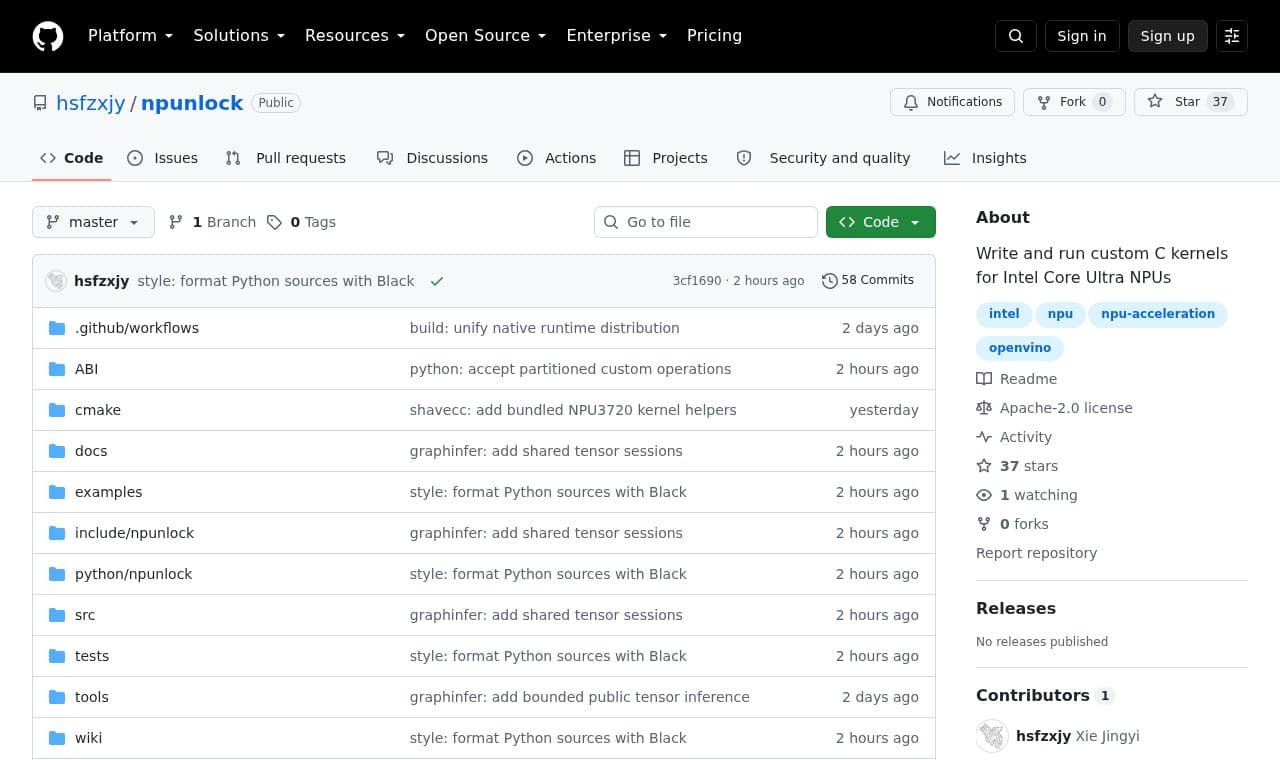
Task: Expand the Platform menu
Action: pos(131,36)
